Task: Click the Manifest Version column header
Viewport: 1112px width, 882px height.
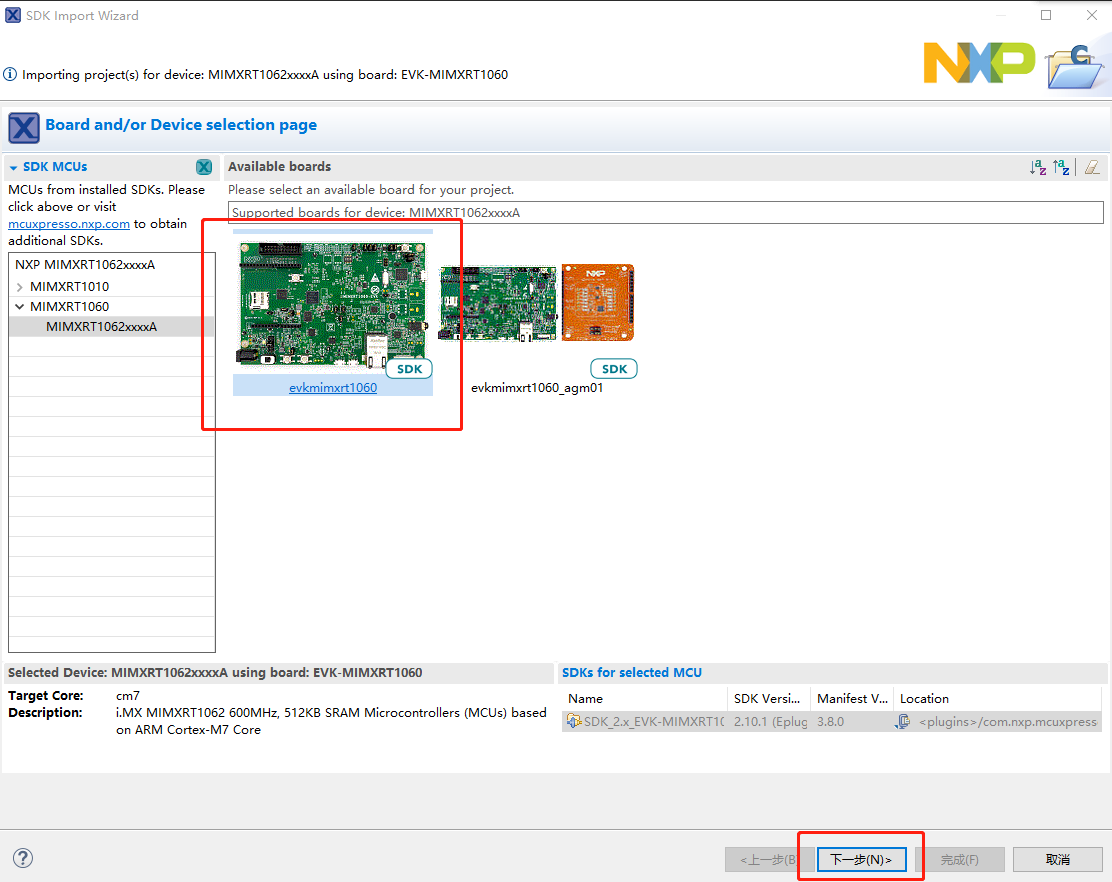Action: coord(852,698)
